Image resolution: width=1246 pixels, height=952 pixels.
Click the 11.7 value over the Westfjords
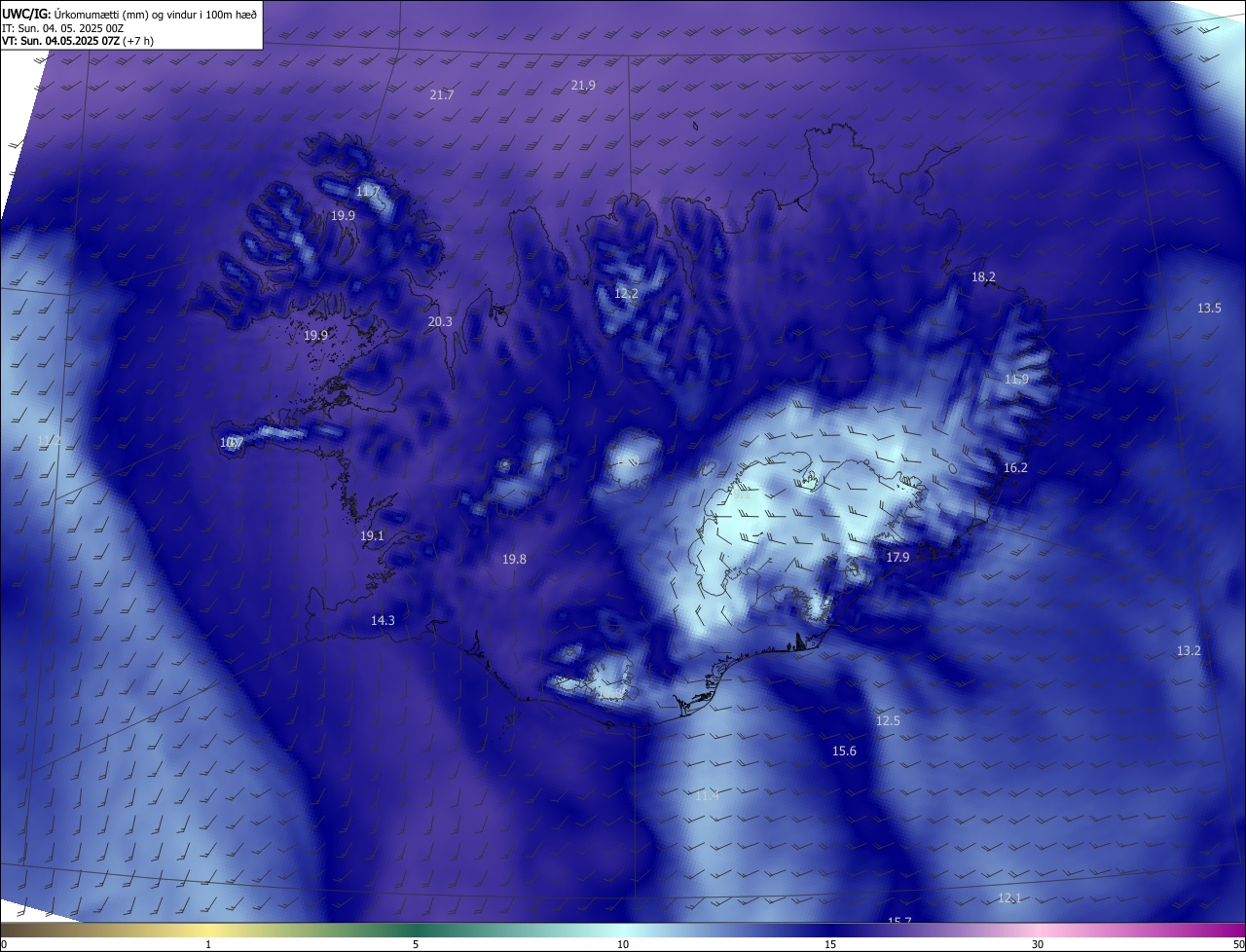[368, 192]
